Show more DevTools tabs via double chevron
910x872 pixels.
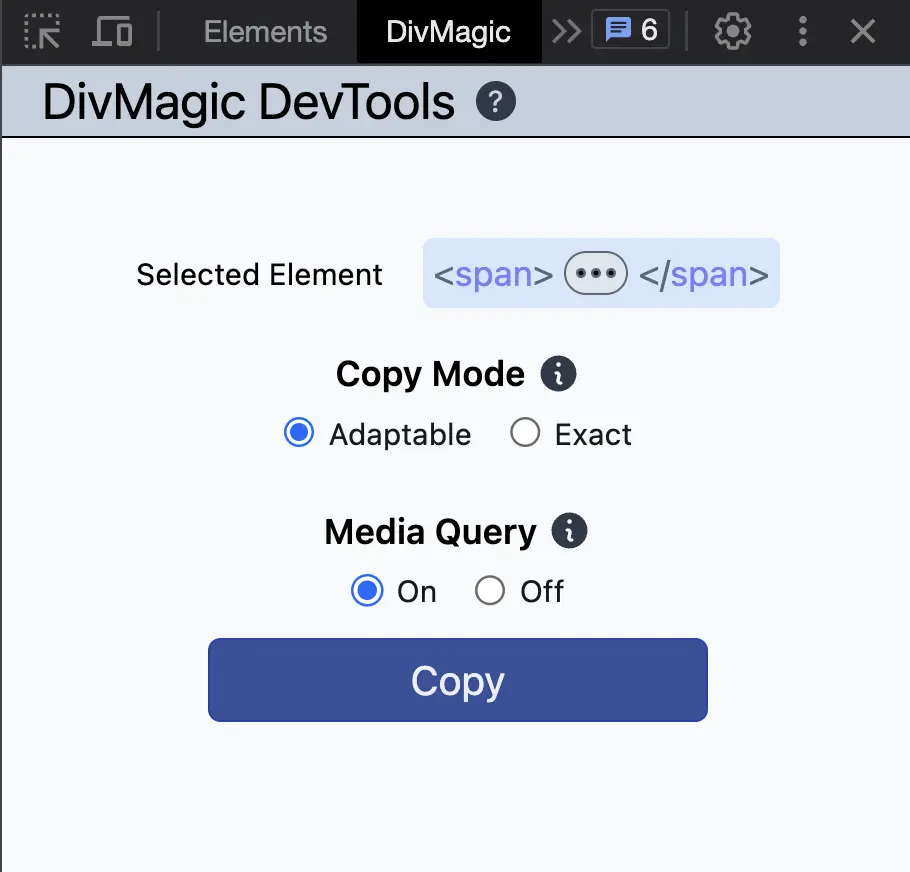pos(566,31)
